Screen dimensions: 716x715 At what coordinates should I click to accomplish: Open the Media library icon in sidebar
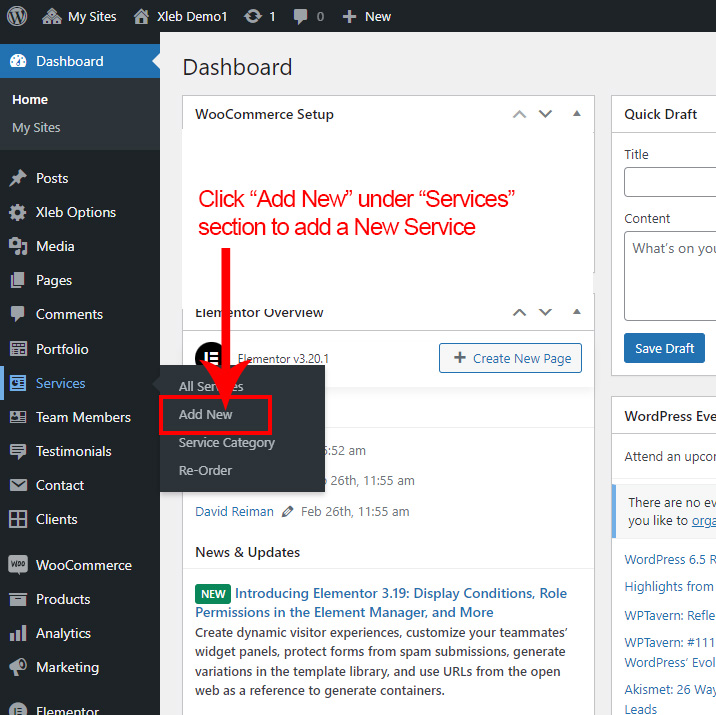pos(18,246)
